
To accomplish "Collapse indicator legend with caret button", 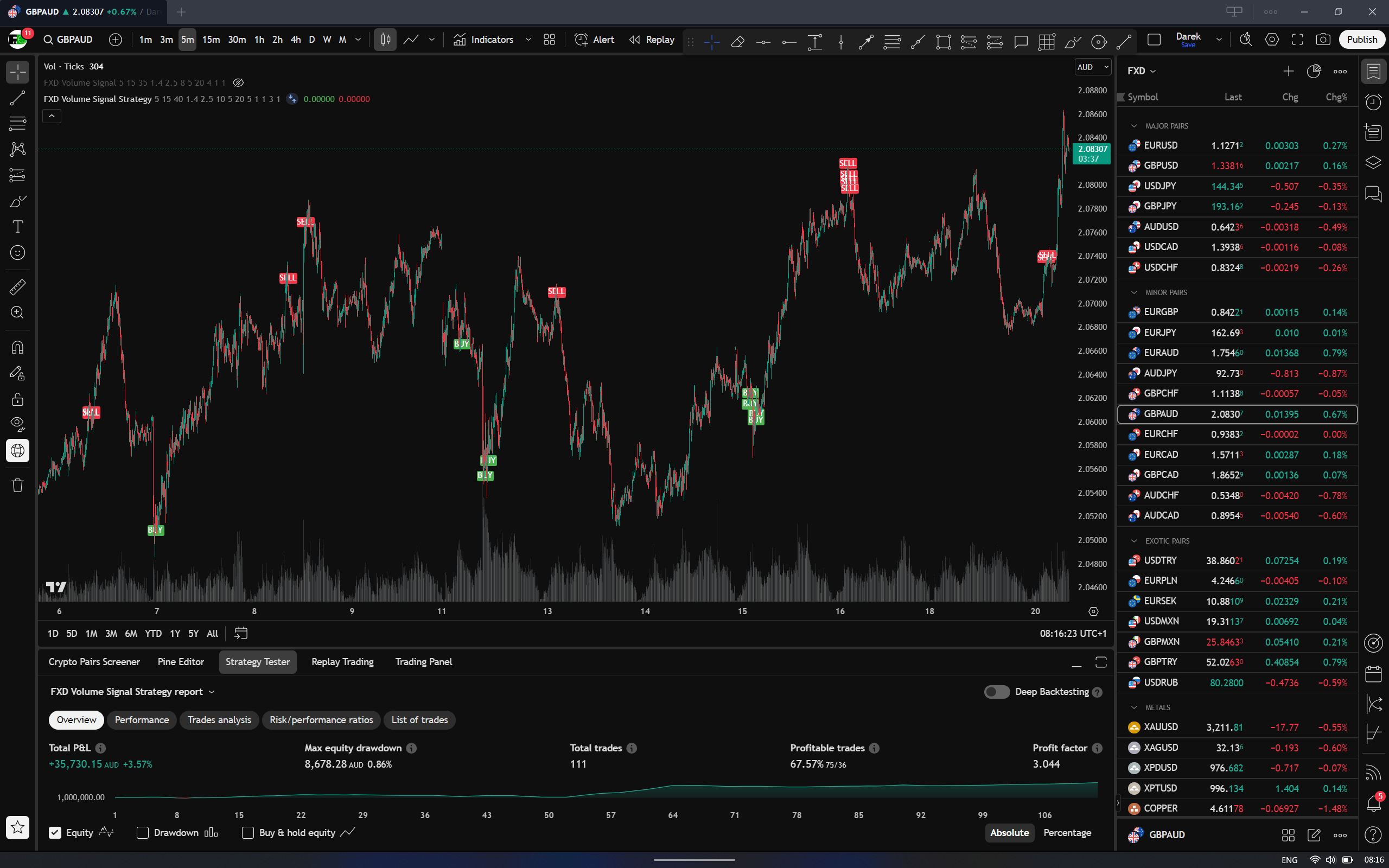I will click(x=52, y=116).
